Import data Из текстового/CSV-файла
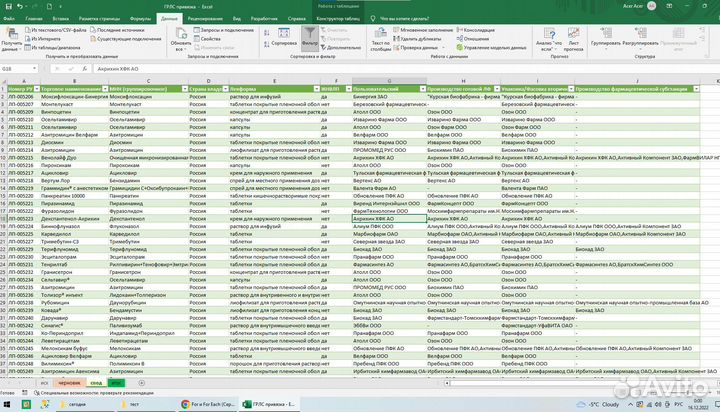The height and width of the screenshot is (412, 720). [56, 30]
